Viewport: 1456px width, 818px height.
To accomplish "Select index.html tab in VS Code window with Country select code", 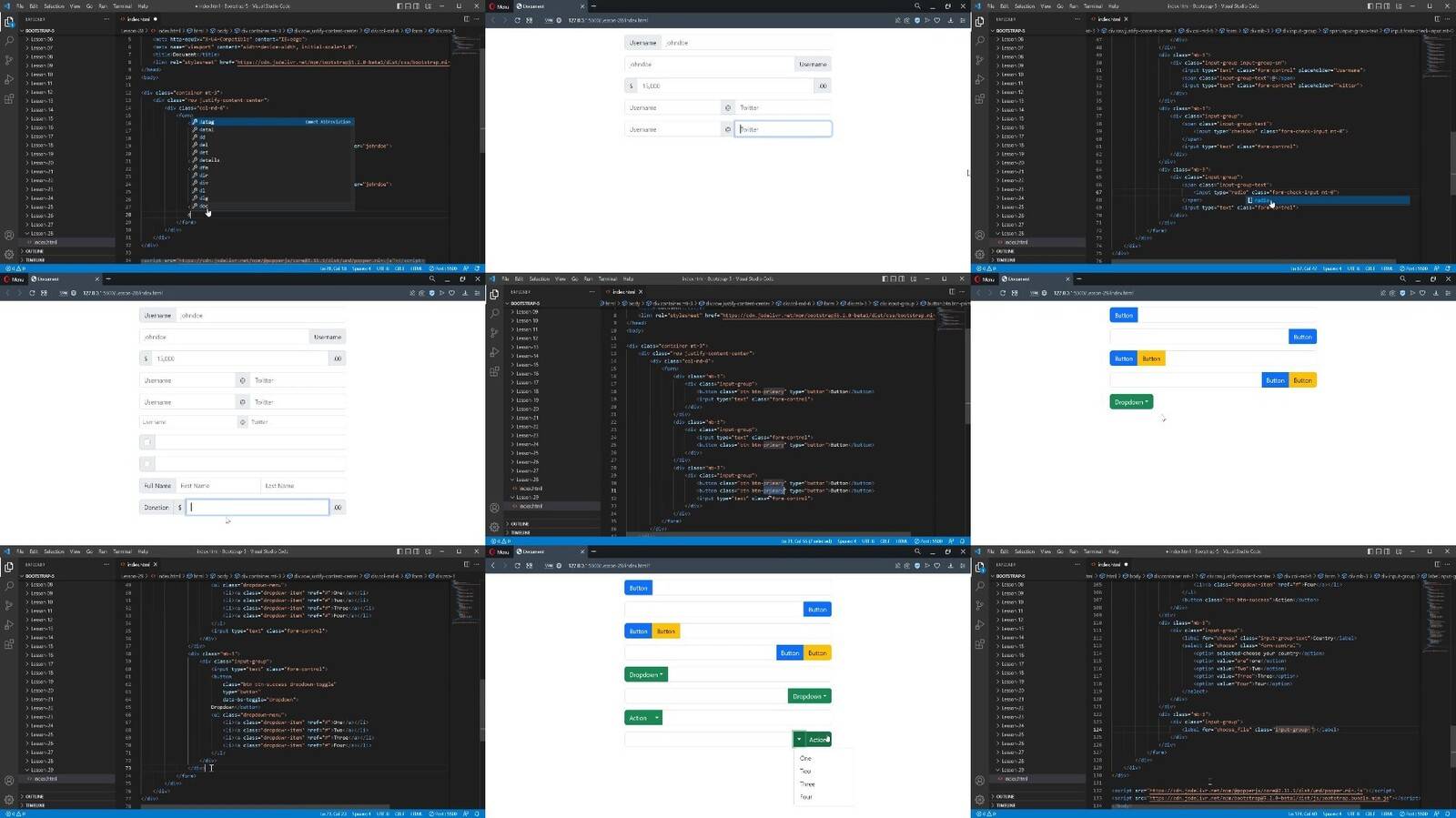I will pos(1110,564).
